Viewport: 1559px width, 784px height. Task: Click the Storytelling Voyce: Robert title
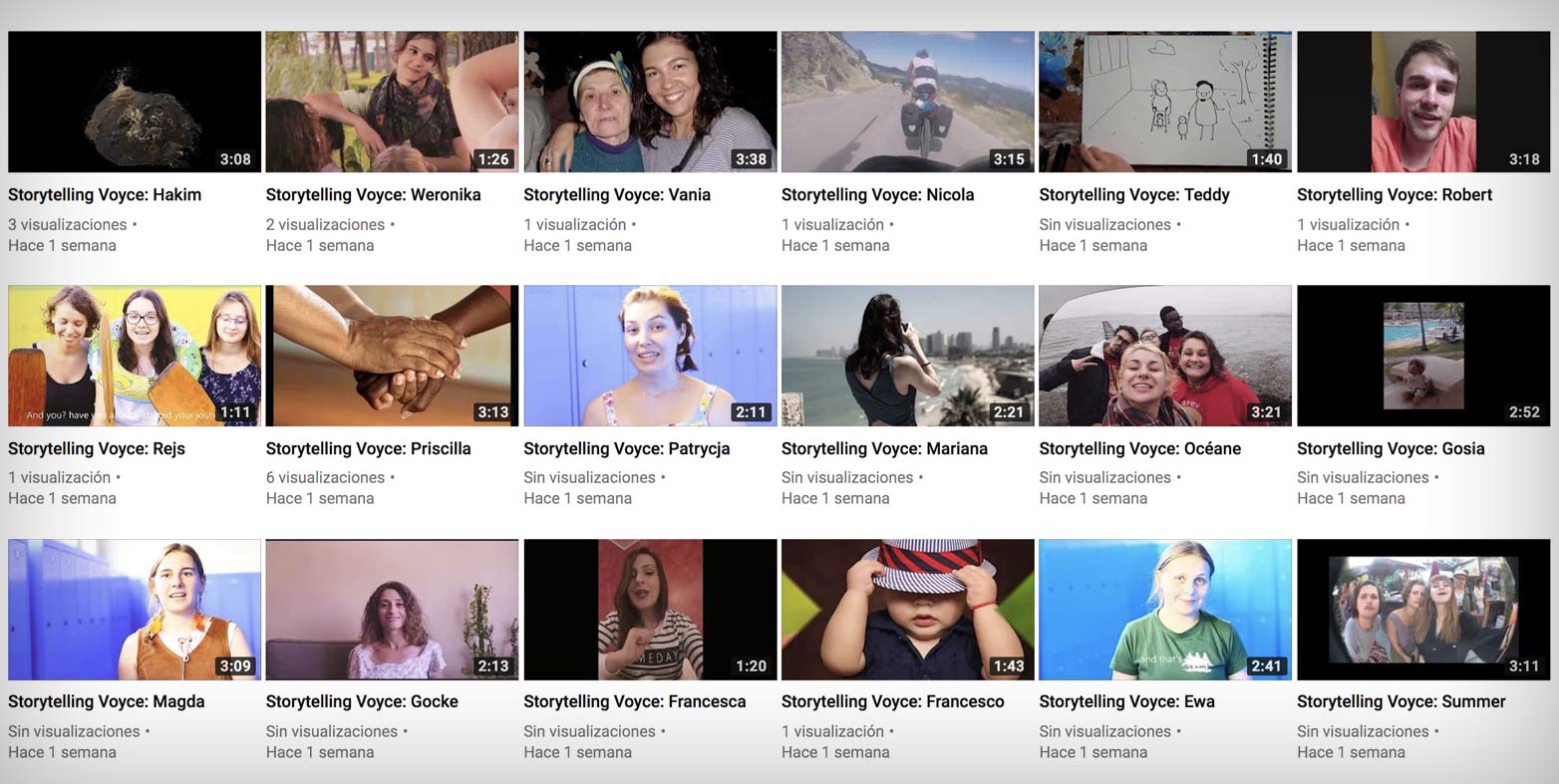(1394, 194)
